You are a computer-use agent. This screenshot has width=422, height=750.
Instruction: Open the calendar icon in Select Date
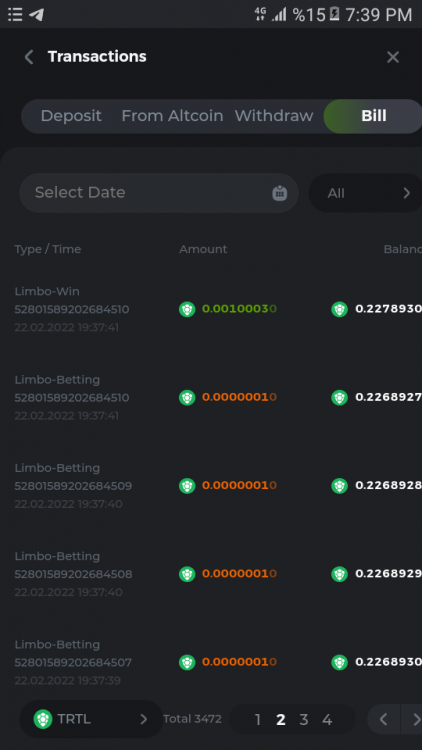click(279, 193)
